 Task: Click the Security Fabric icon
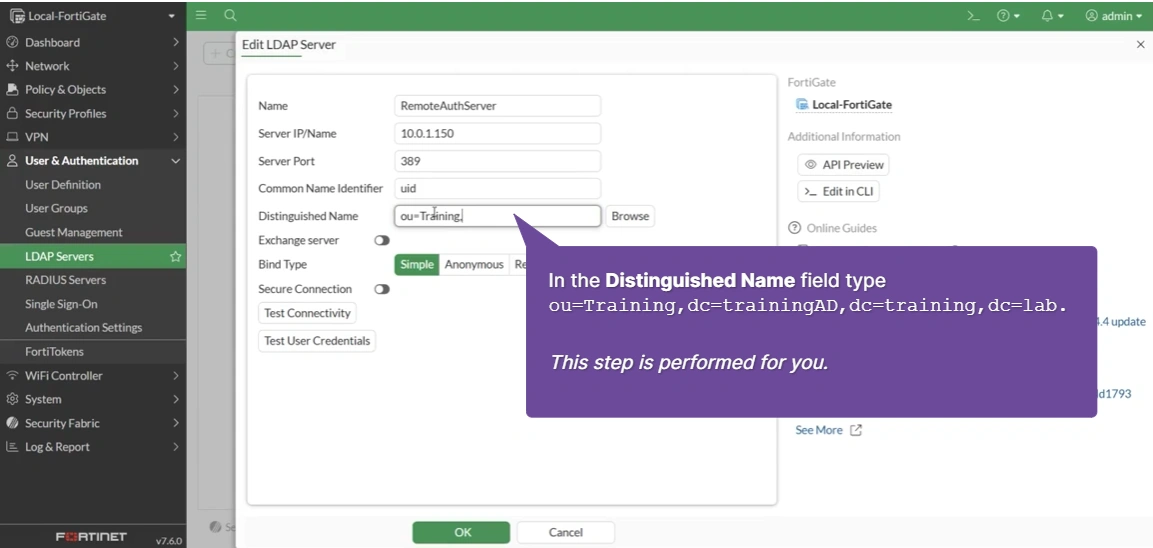[12, 423]
